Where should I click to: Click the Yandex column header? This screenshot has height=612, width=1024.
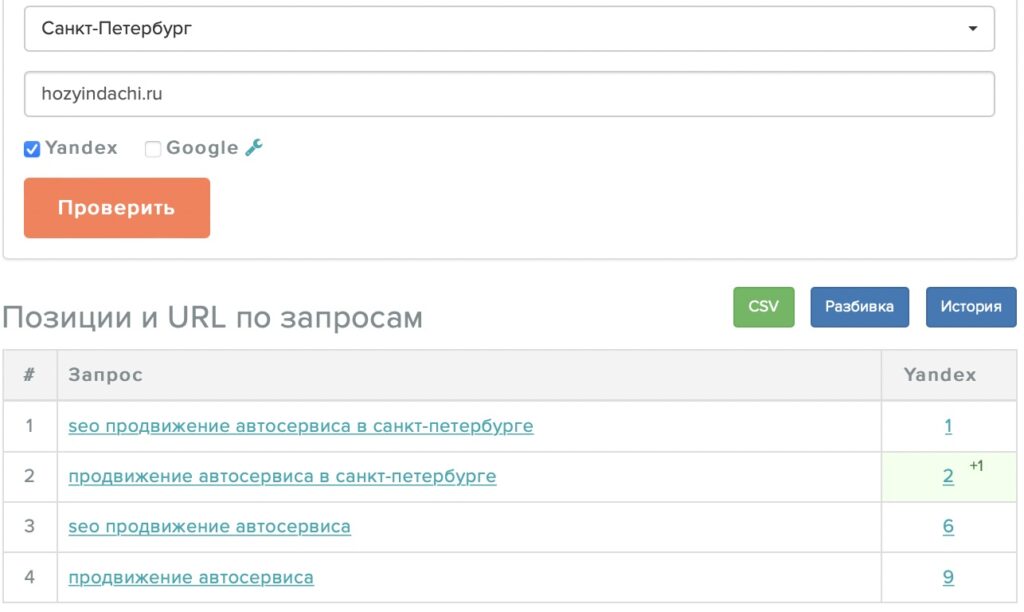tap(940, 375)
